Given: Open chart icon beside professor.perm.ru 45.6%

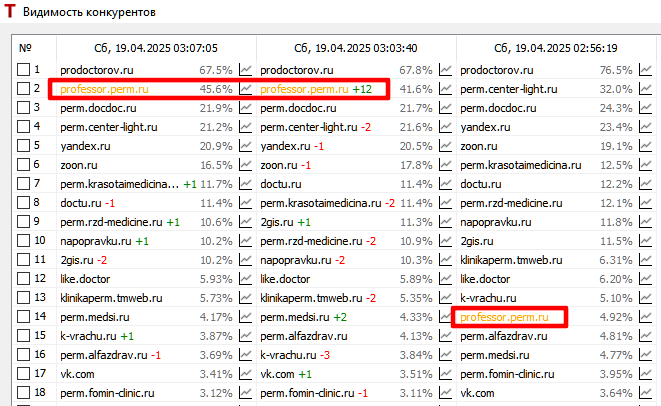Looking at the screenshot, I should 245,89.
